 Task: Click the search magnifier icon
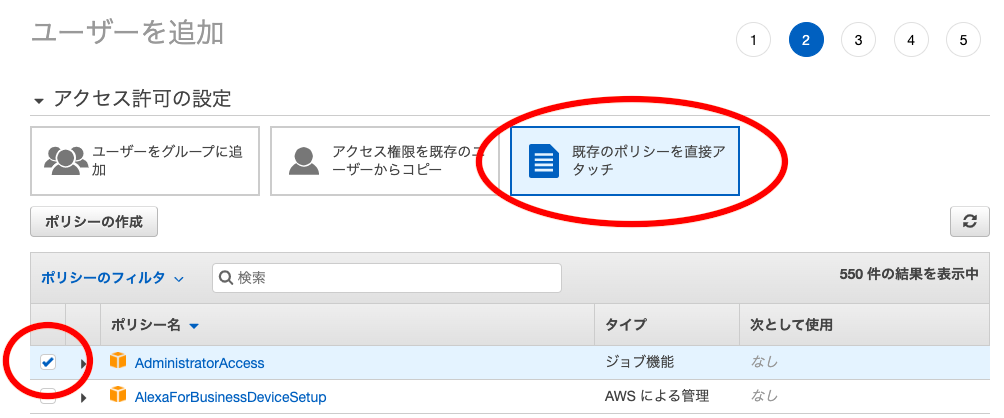[225, 278]
